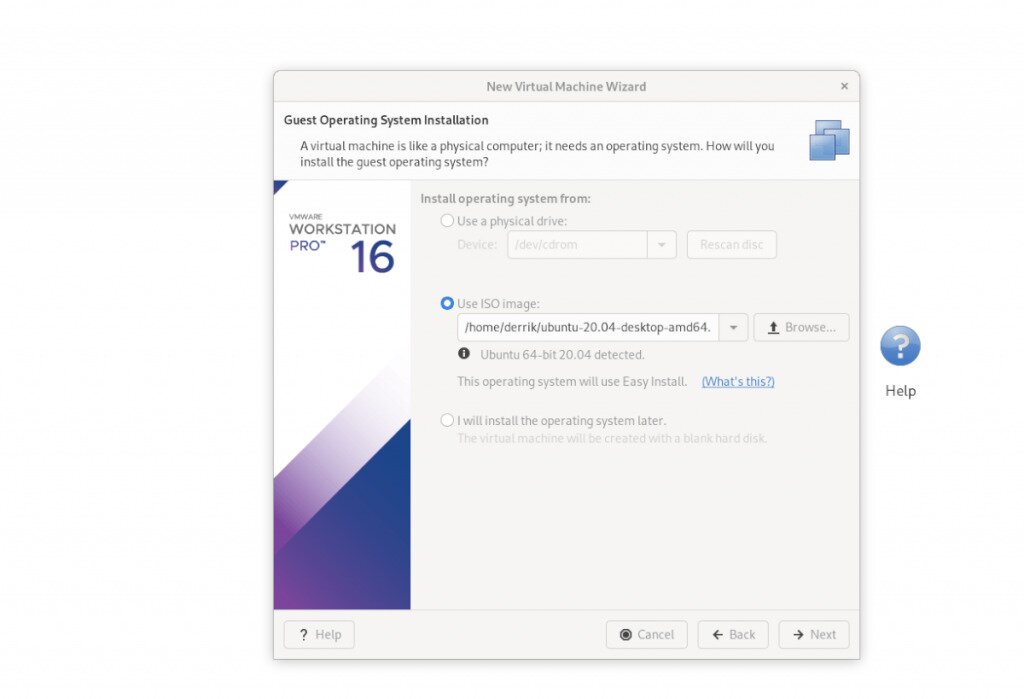The width and height of the screenshot is (1024, 699).
Task: Click the back arrow icon on Back button
Action: [716, 634]
